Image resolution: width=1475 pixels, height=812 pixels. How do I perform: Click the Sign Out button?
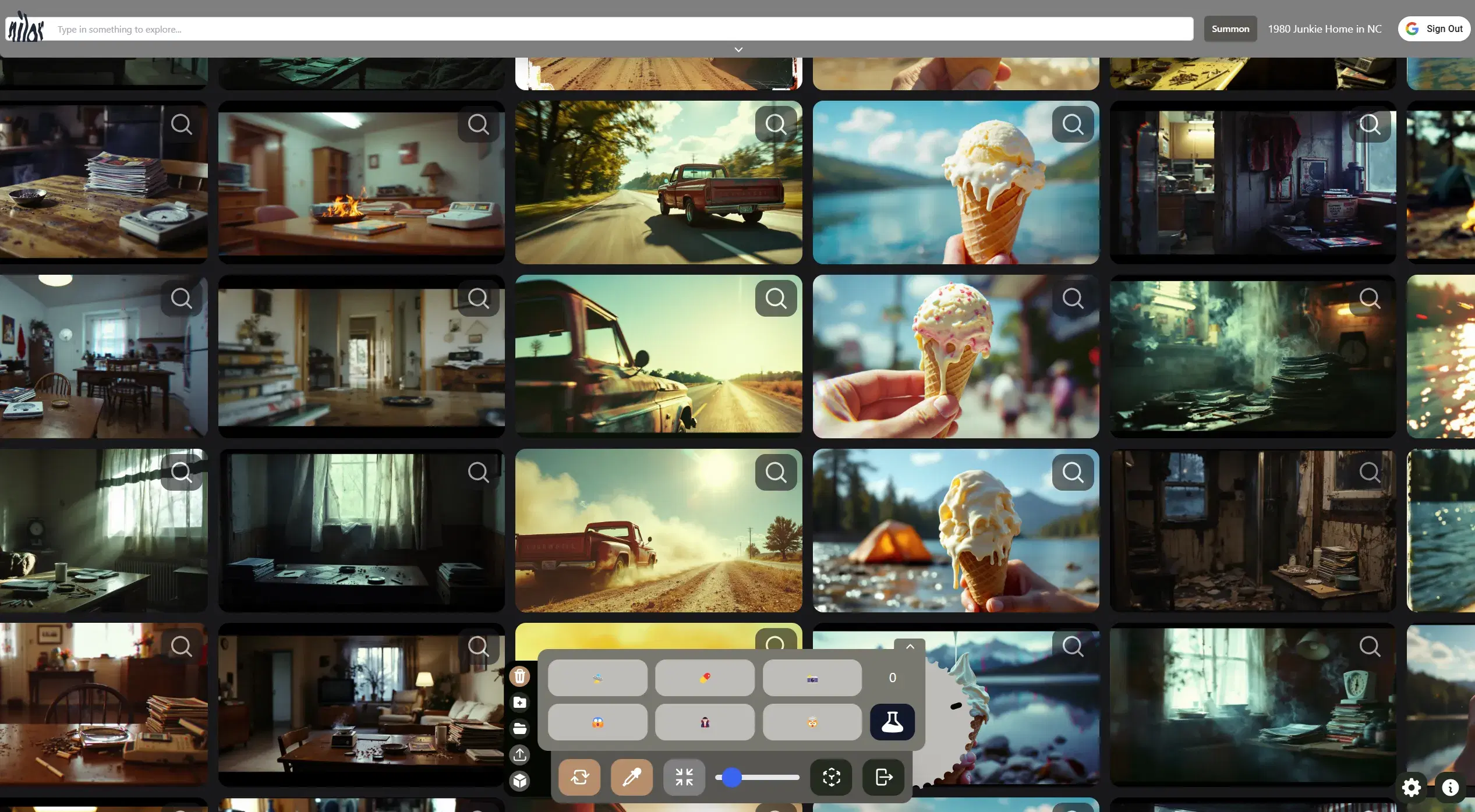pyautogui.click(x=1434, y=29)
